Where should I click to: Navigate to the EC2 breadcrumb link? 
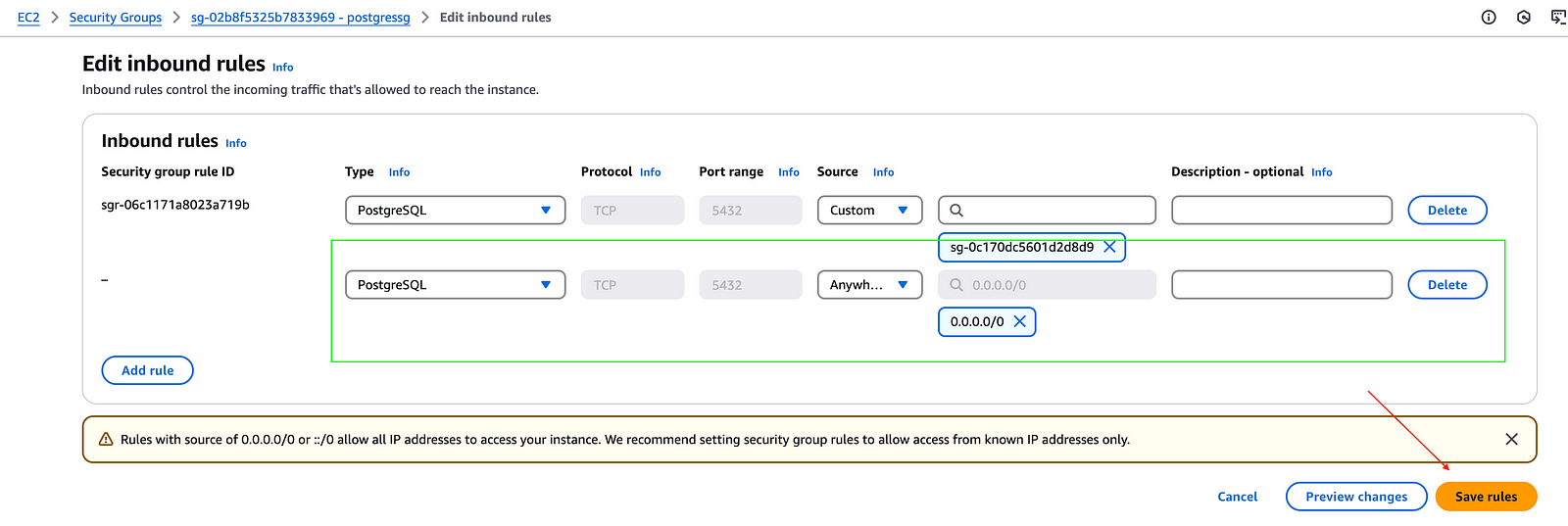tap(28, 18)
